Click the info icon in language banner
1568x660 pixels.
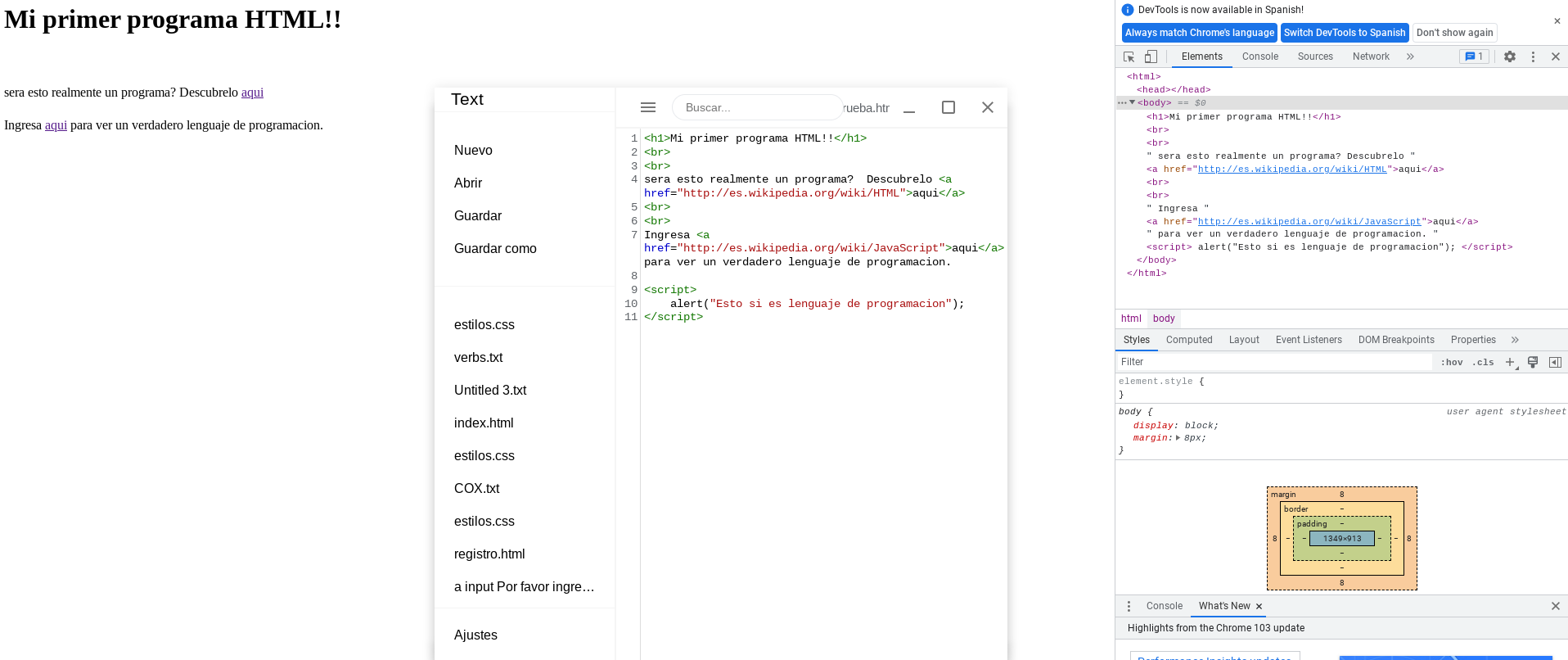[1128, 10]
